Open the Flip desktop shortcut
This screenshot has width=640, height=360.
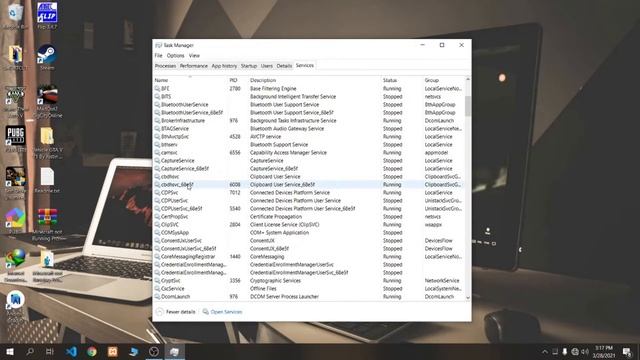pos(47,16)
